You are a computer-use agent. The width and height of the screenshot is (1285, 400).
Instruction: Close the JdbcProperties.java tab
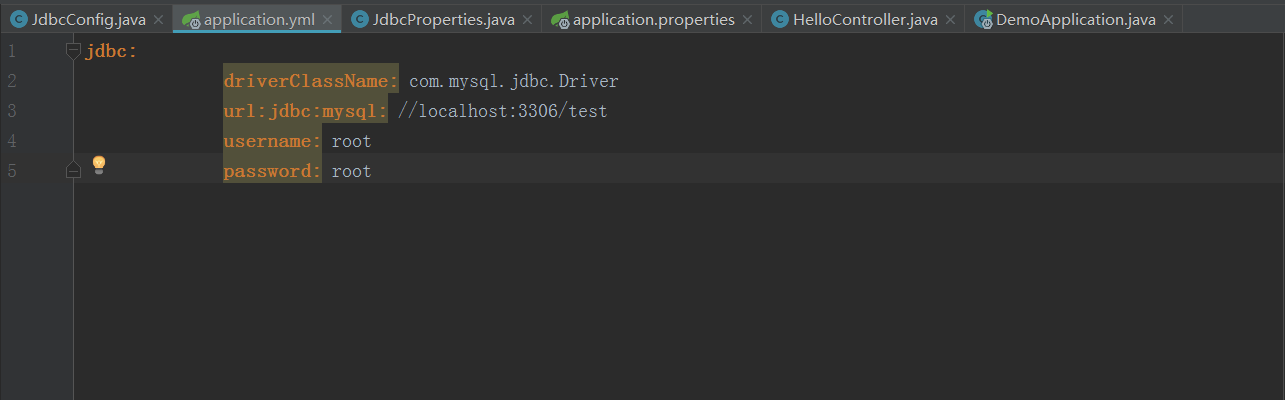tap(527, 20)
